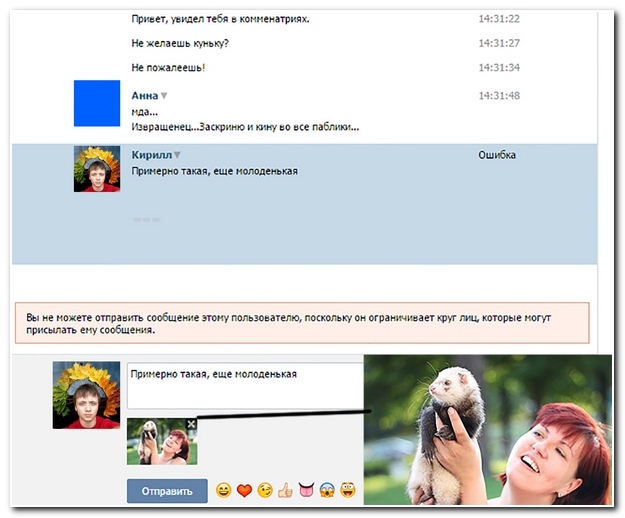625x518 pixels.
Task: Insert the tongue-out emoji
Action: pyautogui.click(x=307, y=490)
